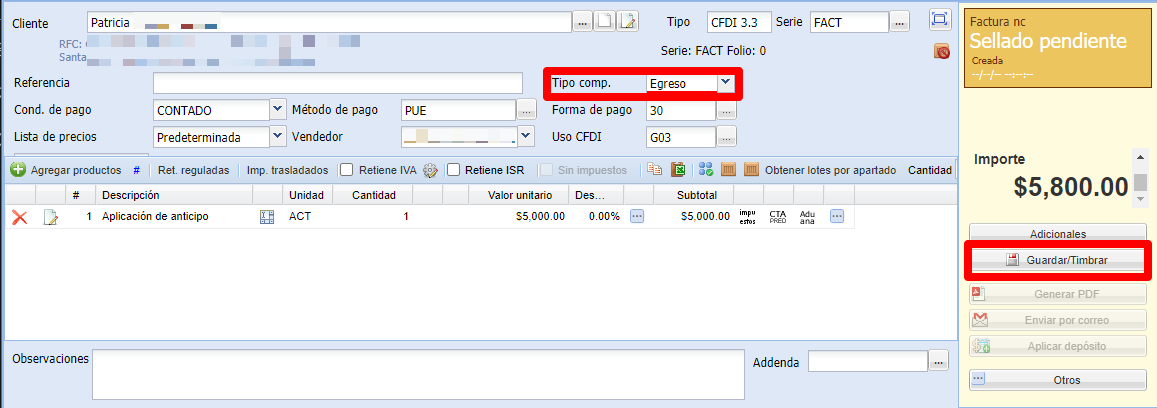Viewport: 1157px width, 408px height.
Task: Open the Vendedor dropdown
Action: pos(526,136)
